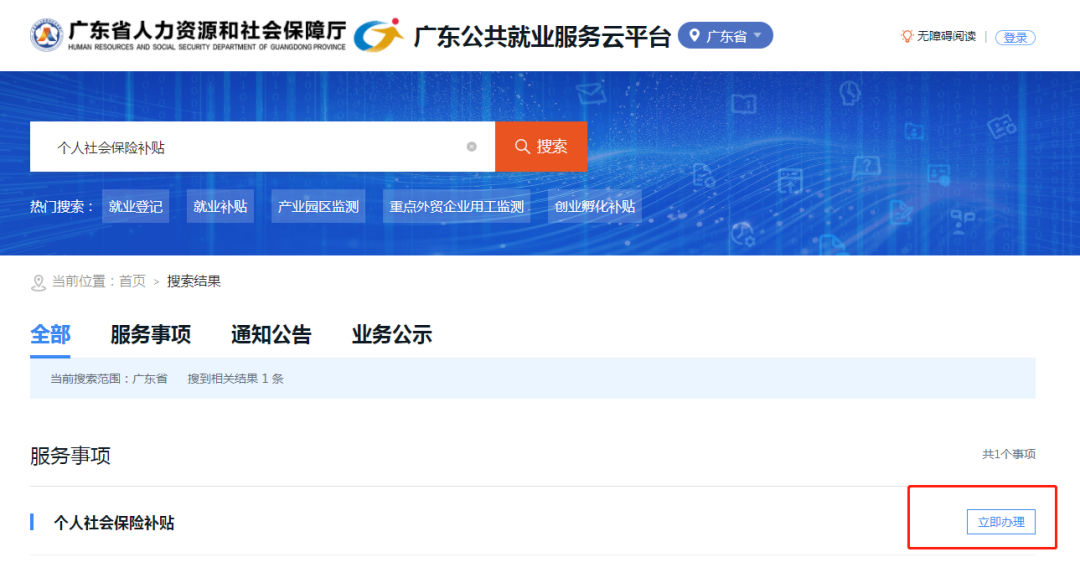Switch to the 服务事项 tab
The width and height of the screenshot is (1080, 588).
pos(150,335)
